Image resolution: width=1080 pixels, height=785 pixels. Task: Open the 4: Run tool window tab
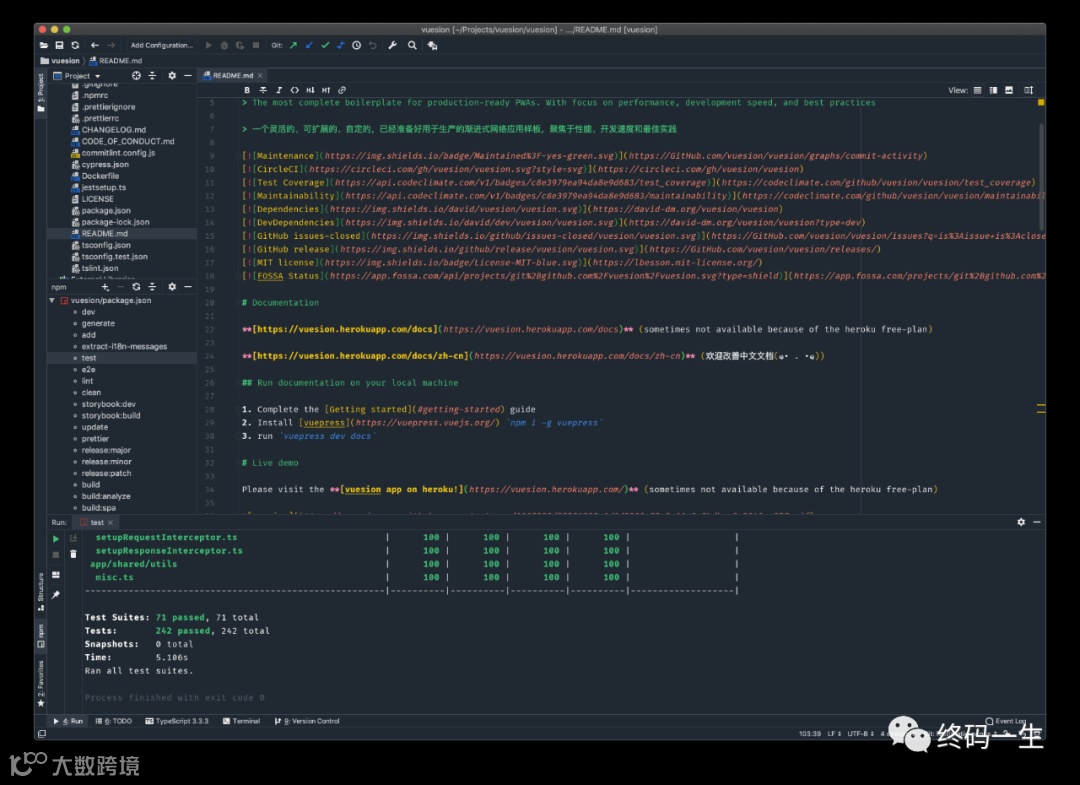(x=68, y=721)
